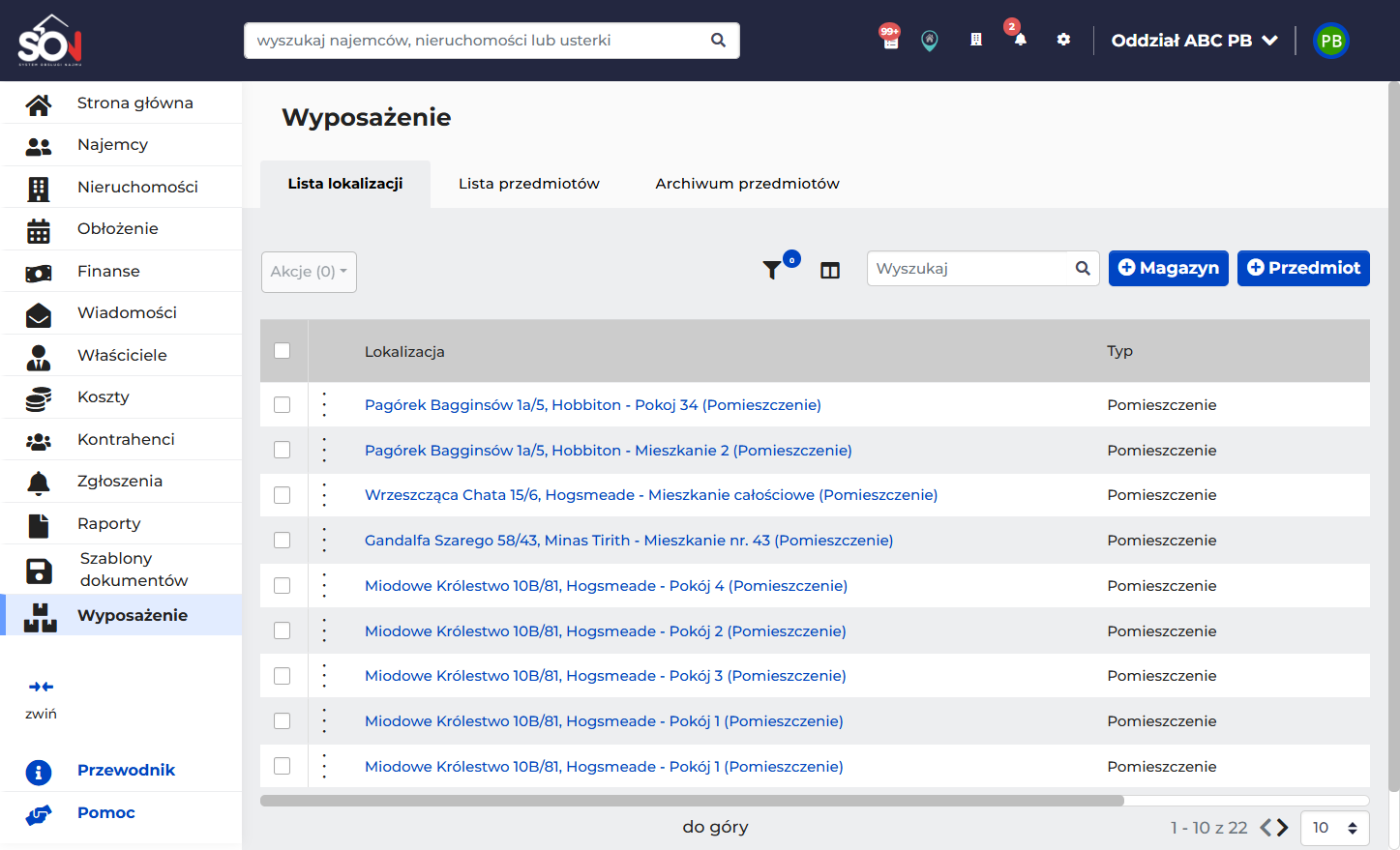Open Finanse in the sidebar menu
Screen dimensions: 1400x850
[121, 271]
